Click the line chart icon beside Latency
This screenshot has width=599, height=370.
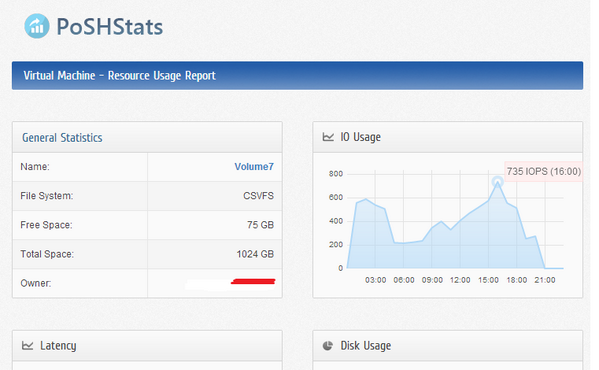(x=28, y=346)
